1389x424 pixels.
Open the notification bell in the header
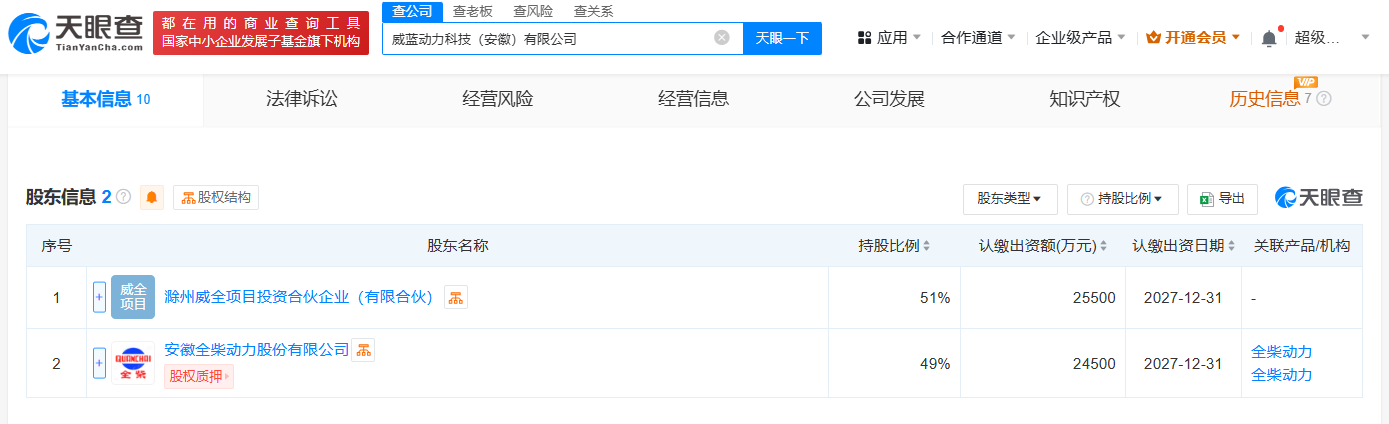click(1269, 38)
